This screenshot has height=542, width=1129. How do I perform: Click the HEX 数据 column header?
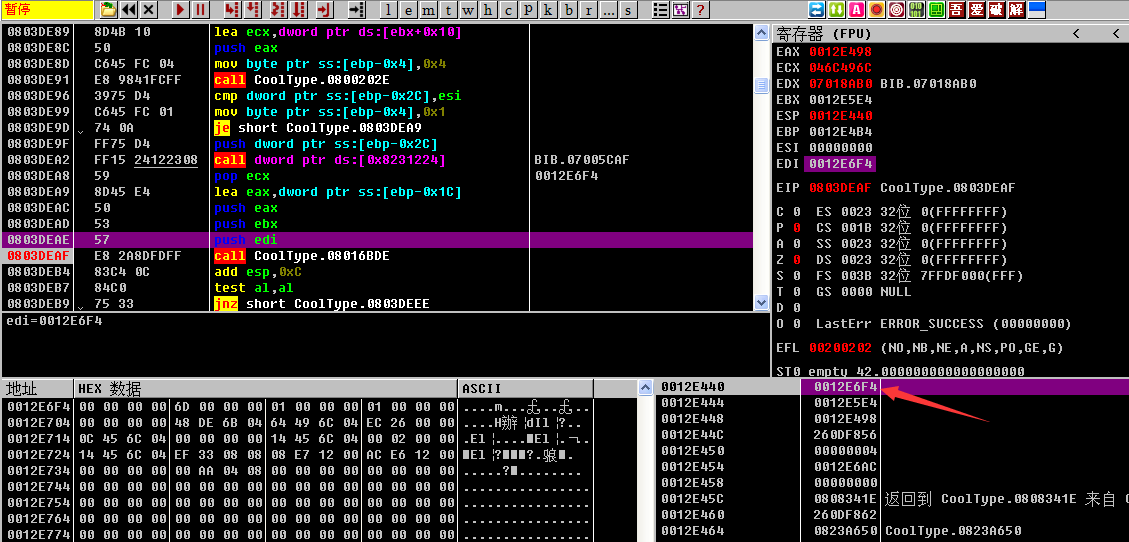click(110, 389)
